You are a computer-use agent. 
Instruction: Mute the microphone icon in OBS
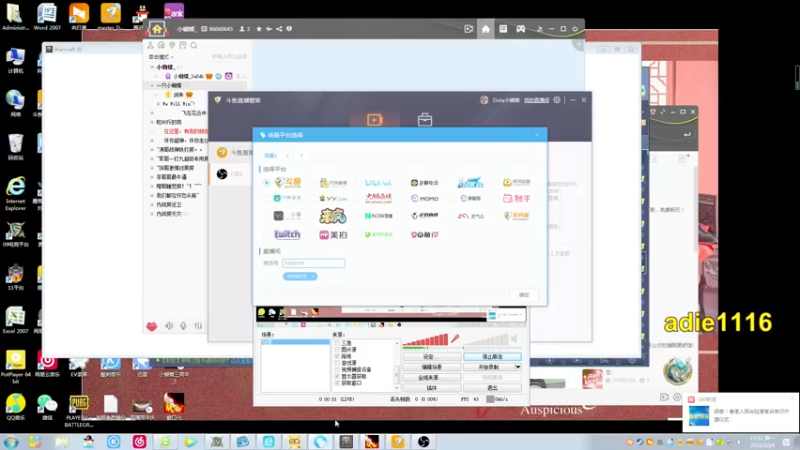pos(455,339)
